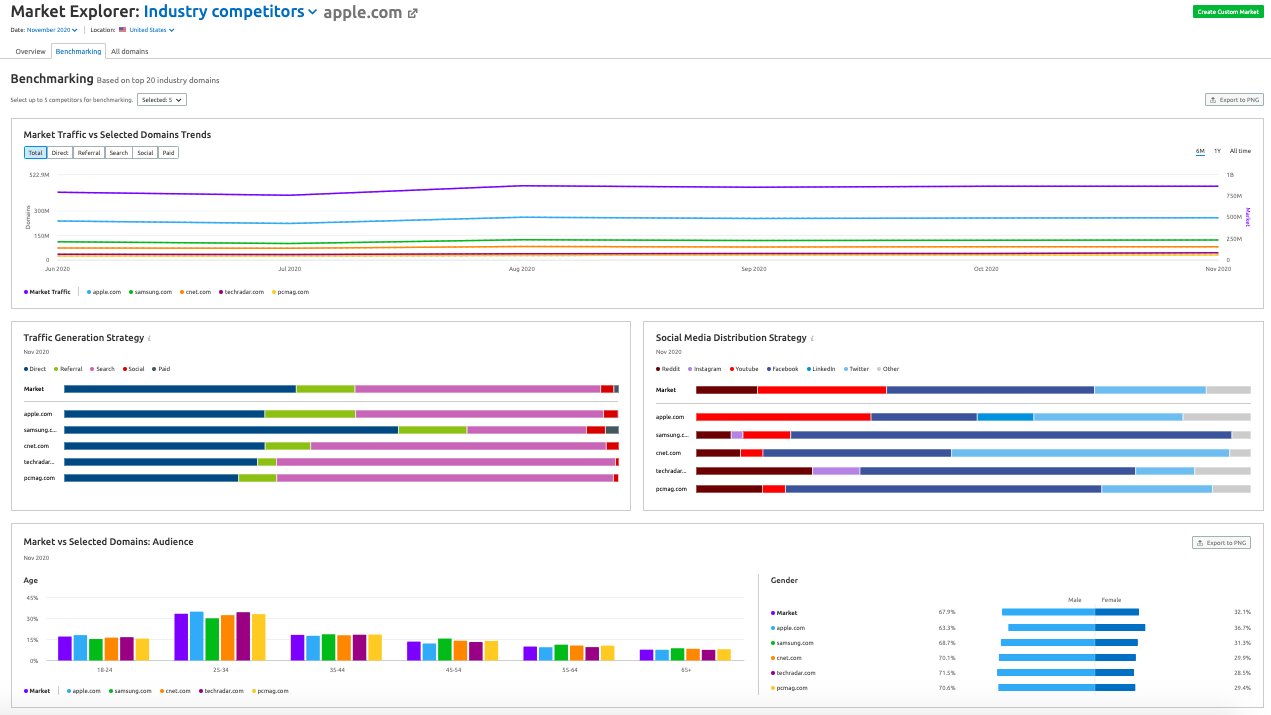Toggle techradar.com in Age chart legend
1271x715 pixels.
pos(222,691)
